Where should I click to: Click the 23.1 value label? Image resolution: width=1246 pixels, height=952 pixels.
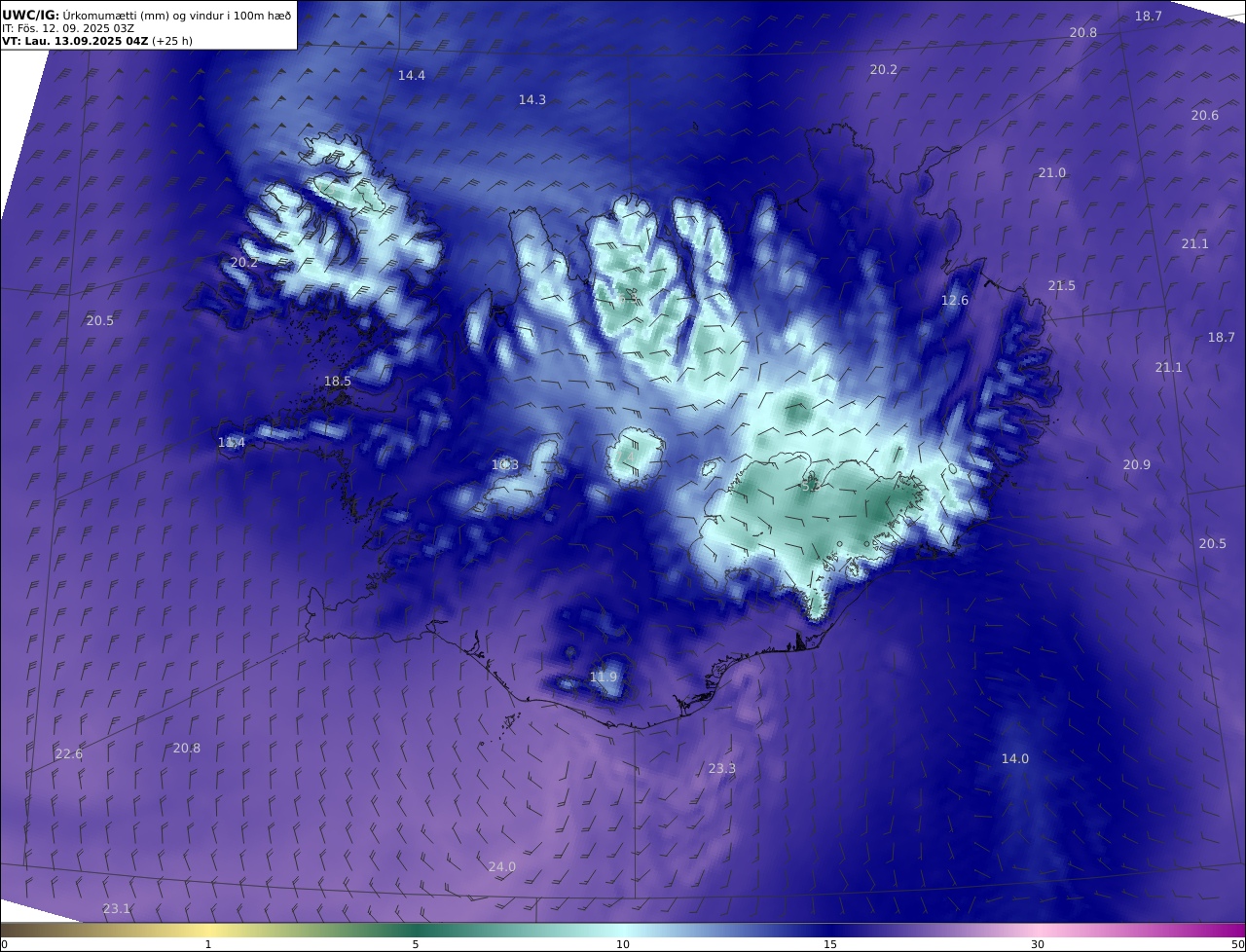[x=117, y=908]
